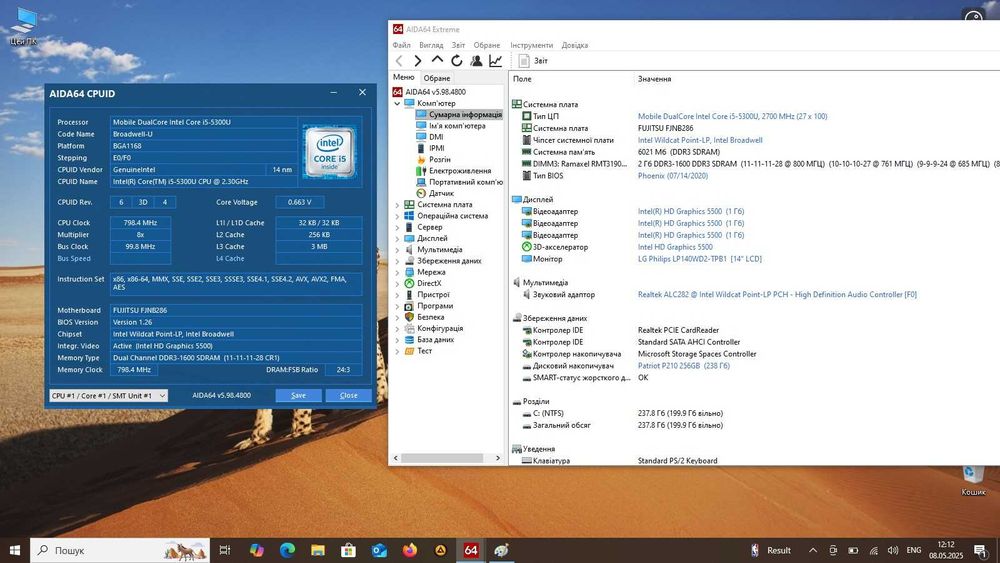The height and width of the screenshot is (563, 1000).
Task: Open Realtek ALC282 audio adapter link
Action: 777,295
